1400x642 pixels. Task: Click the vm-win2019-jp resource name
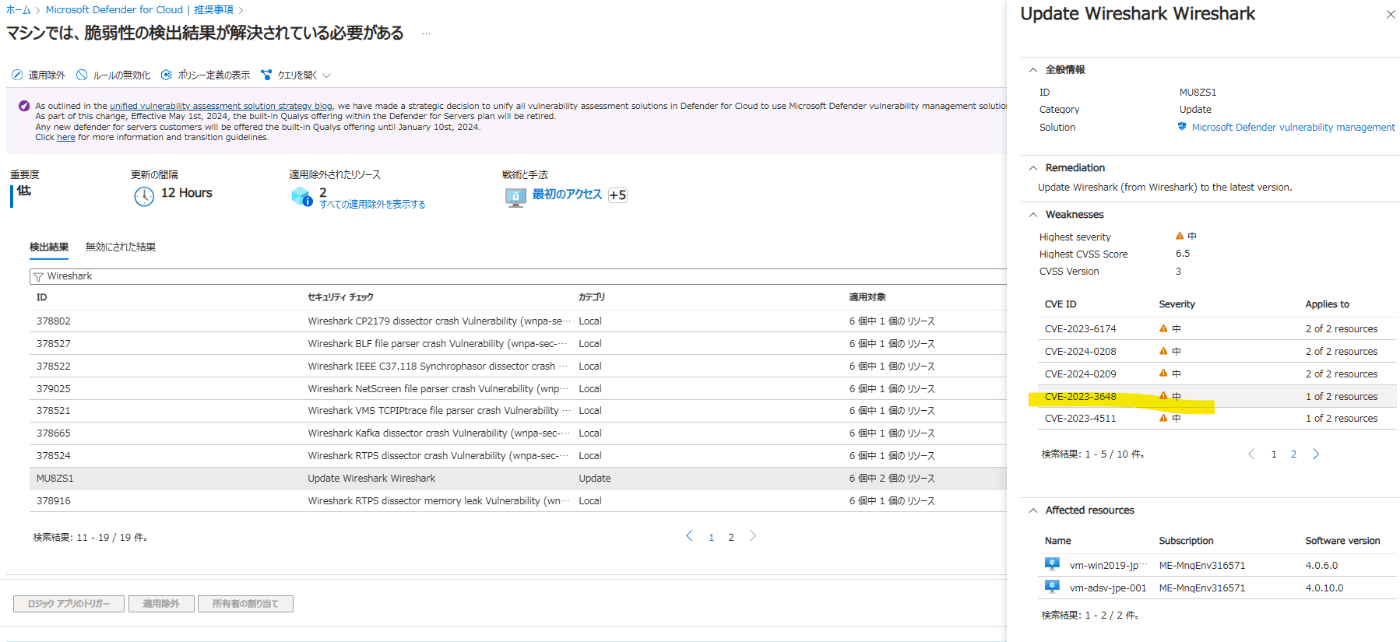tap(1107, 565)
